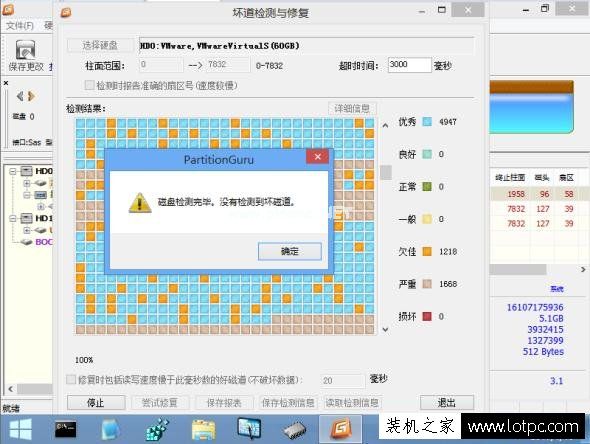Click app icon in 坏道检测与修复 title bar
Viewport: 590px width, 444px height.
[x=66, y=13]
